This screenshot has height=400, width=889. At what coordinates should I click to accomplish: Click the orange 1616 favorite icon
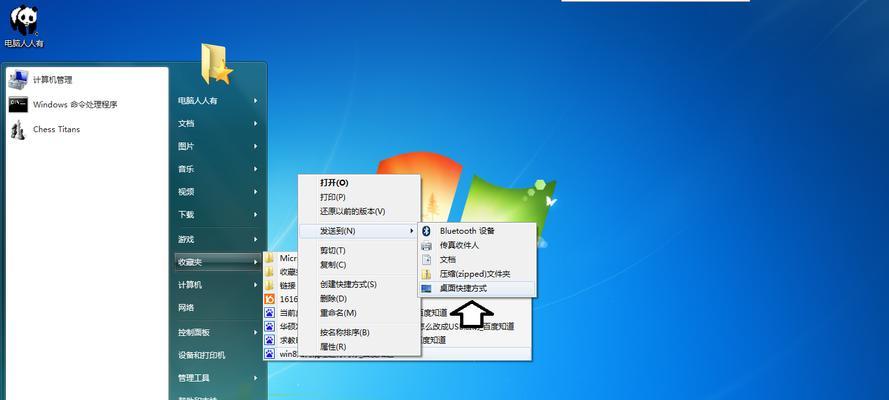(270, 299)
